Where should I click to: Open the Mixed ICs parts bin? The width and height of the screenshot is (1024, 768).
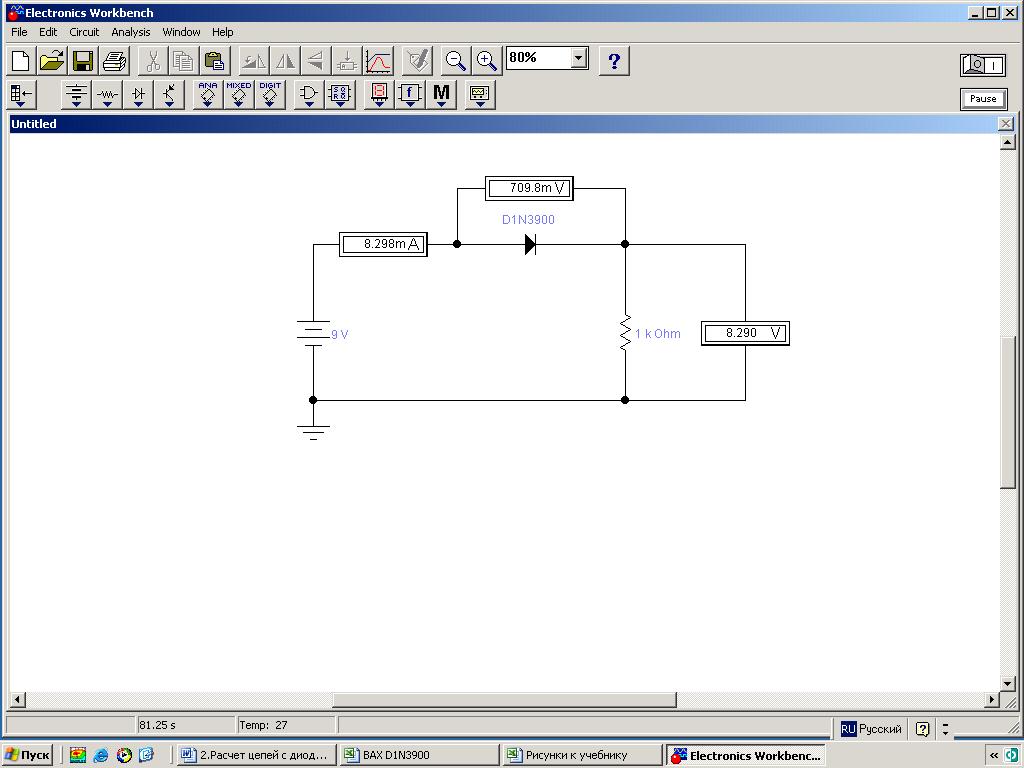coord(239,94)
